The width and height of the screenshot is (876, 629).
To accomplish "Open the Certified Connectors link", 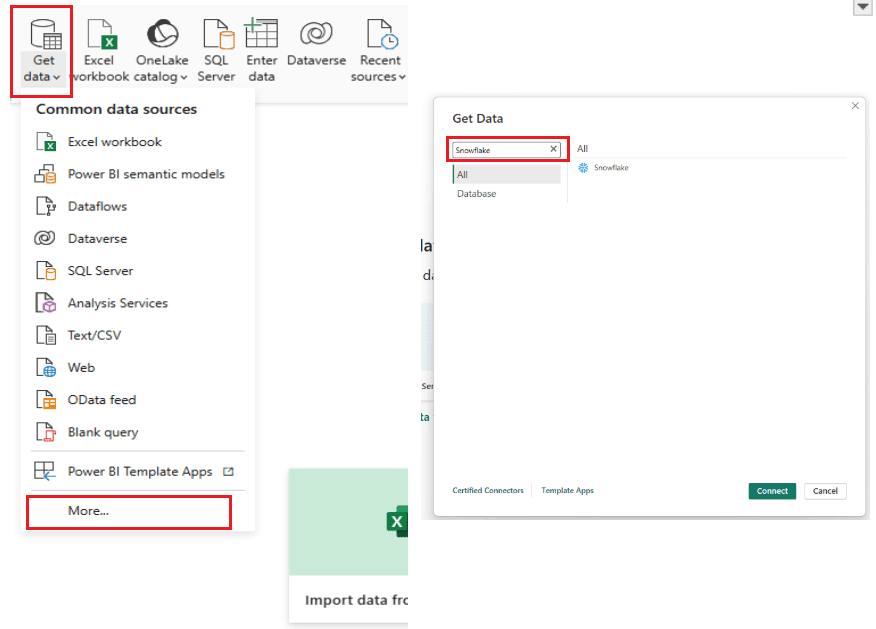I will 488,490.
